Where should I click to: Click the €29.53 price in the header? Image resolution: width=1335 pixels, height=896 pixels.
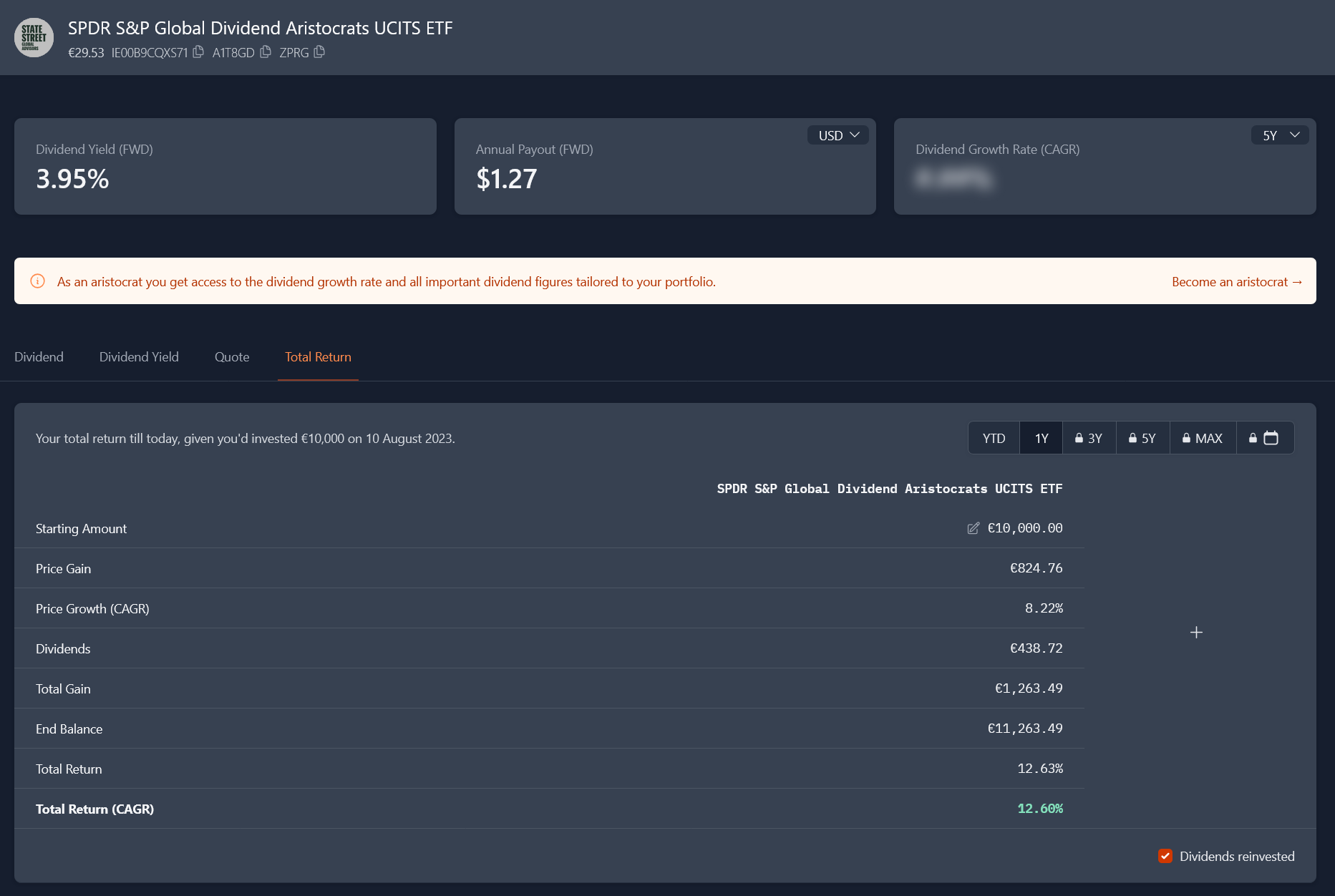[86, 53]
